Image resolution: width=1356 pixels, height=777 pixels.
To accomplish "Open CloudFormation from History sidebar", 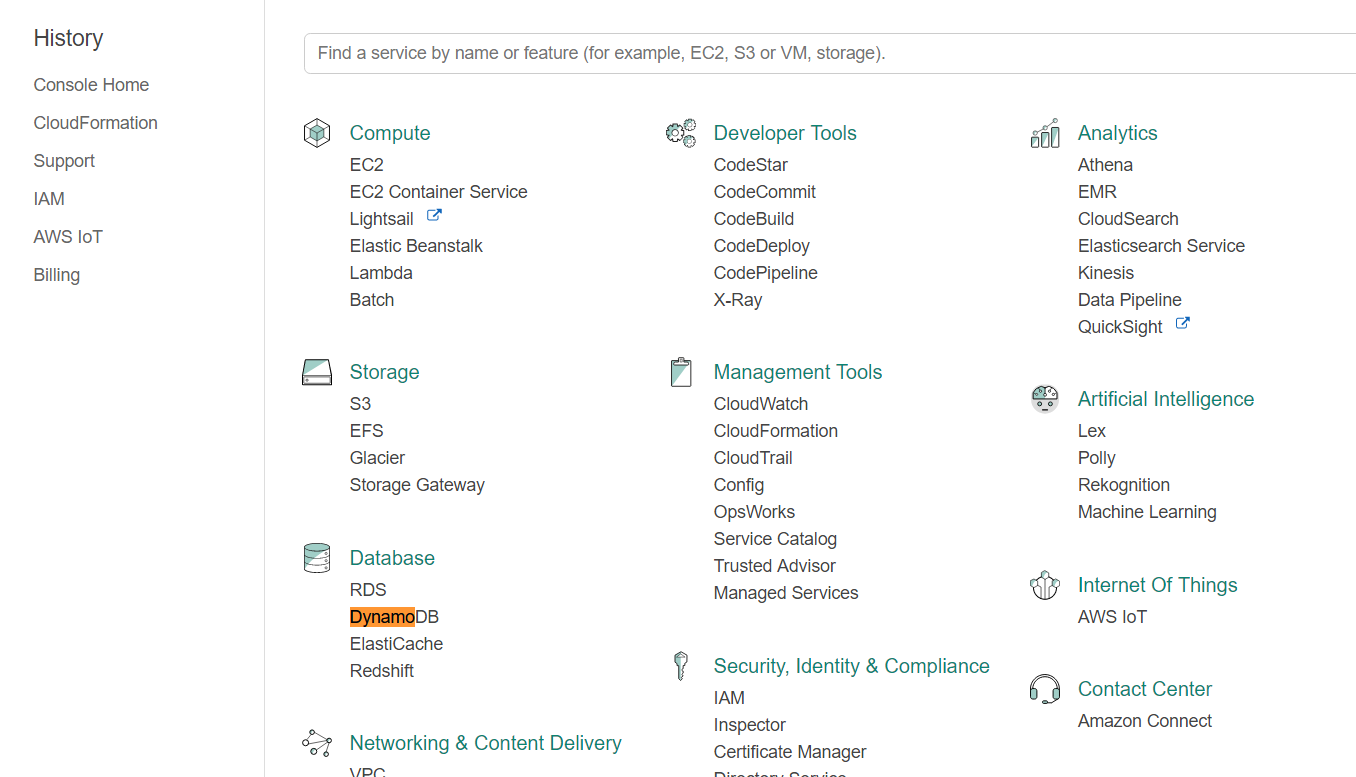I will pos(96,123).
